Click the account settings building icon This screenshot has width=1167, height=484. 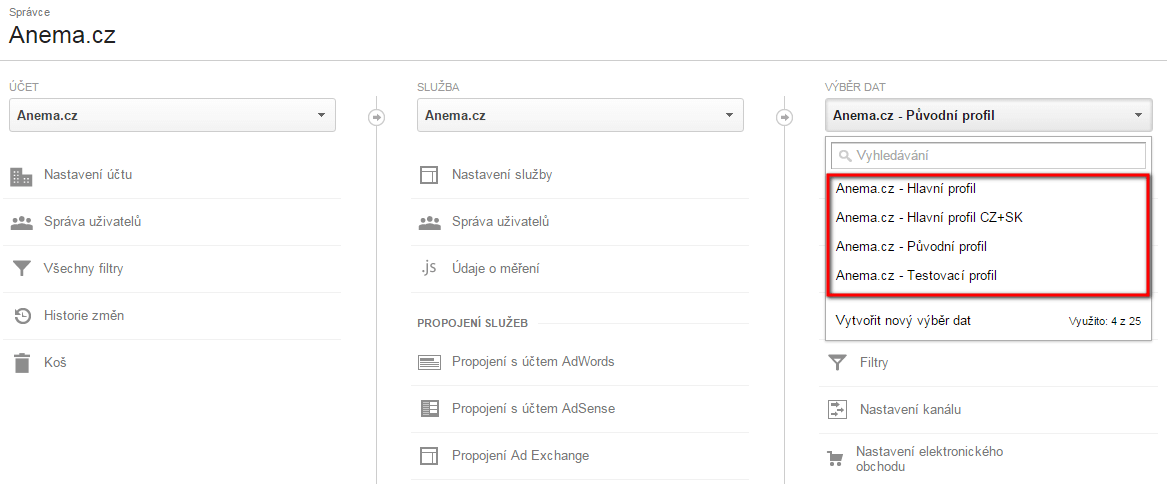click(22, 176)
